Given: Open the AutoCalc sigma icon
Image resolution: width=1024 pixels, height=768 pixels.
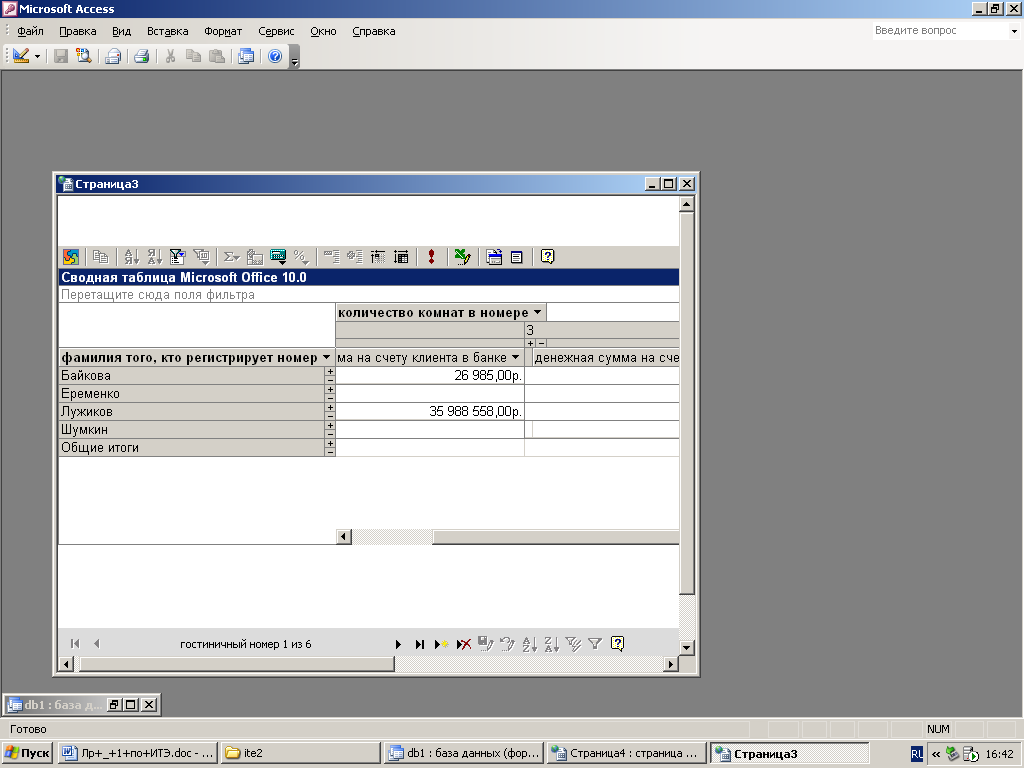Looking at the screenshot, I should [x=231, y=257].
